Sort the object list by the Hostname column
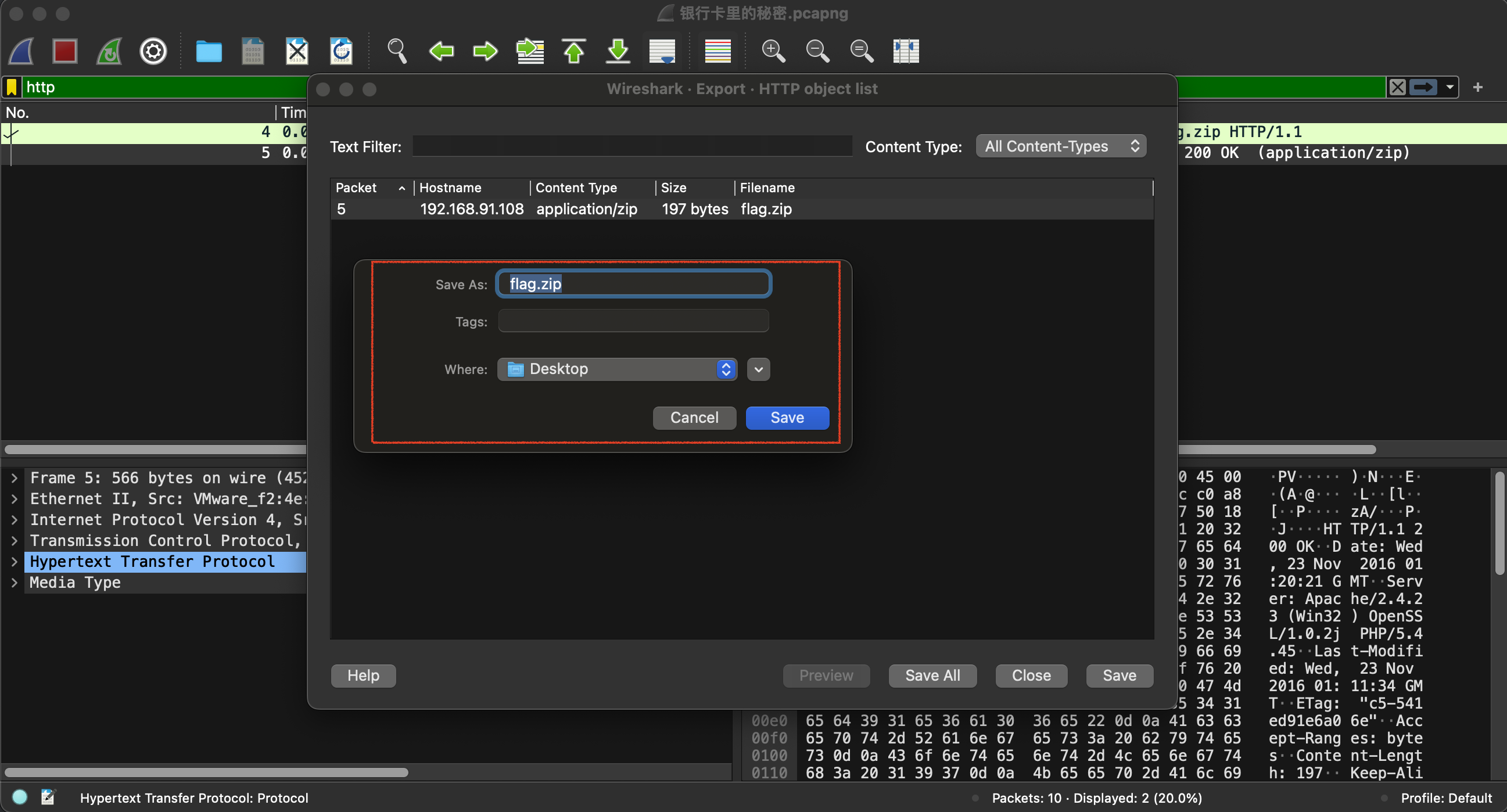Viewport: 1507px width, 812px height. 472,188
